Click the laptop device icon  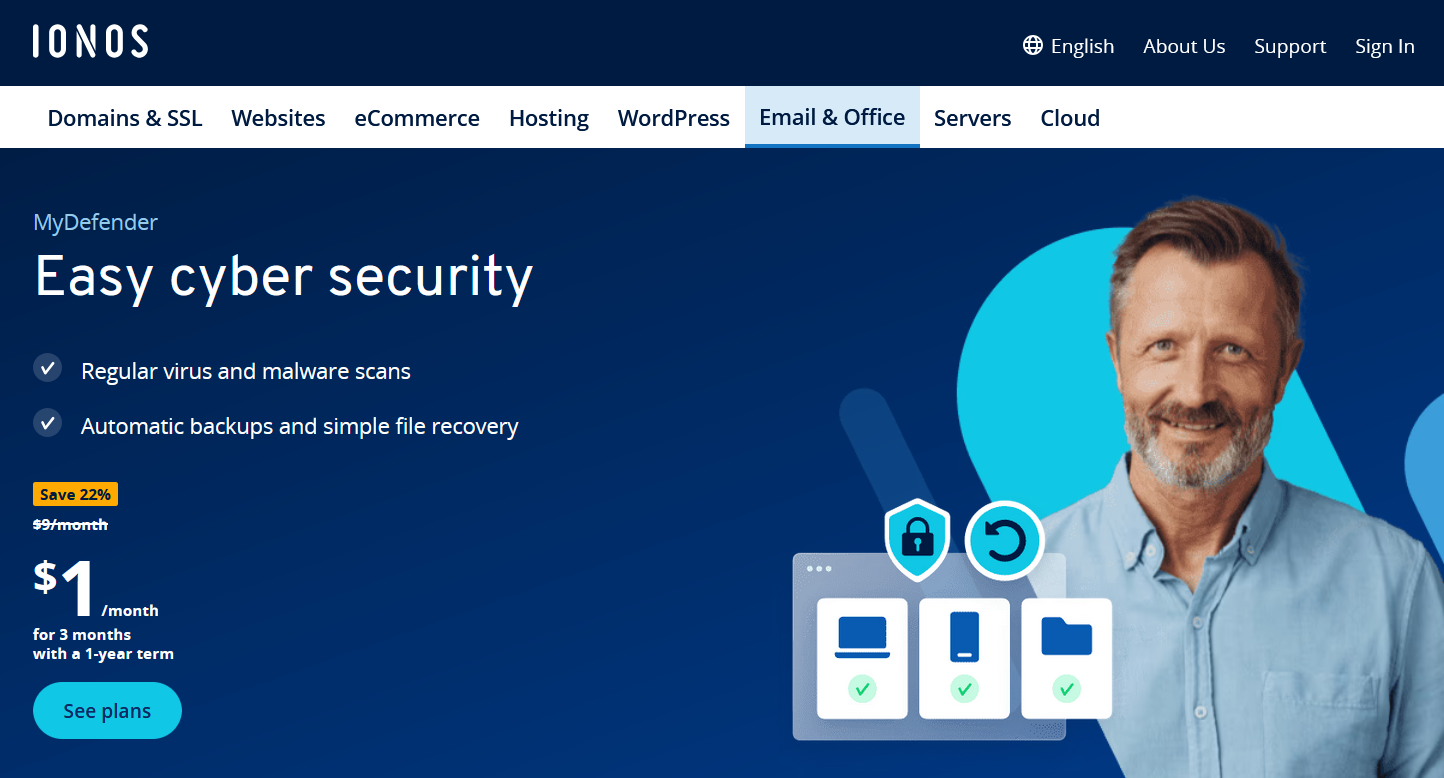[x=862, y=638]
